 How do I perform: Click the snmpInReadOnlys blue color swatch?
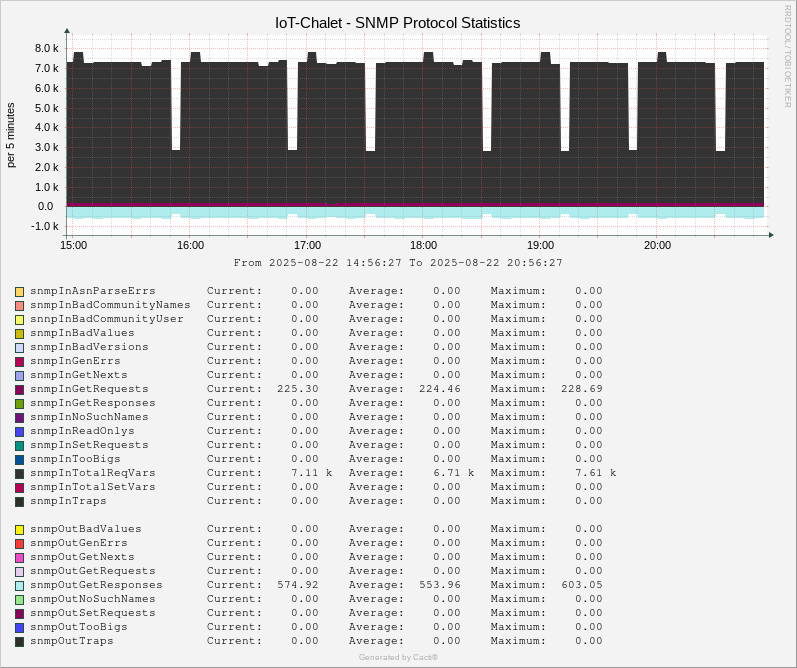point(19,432)
